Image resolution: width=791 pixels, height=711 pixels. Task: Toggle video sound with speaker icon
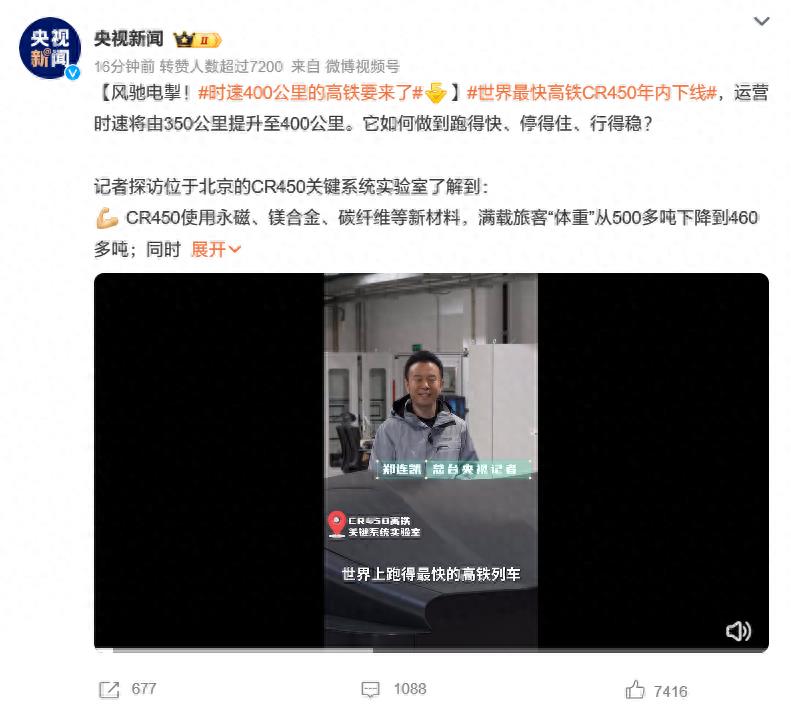[738, 631]
